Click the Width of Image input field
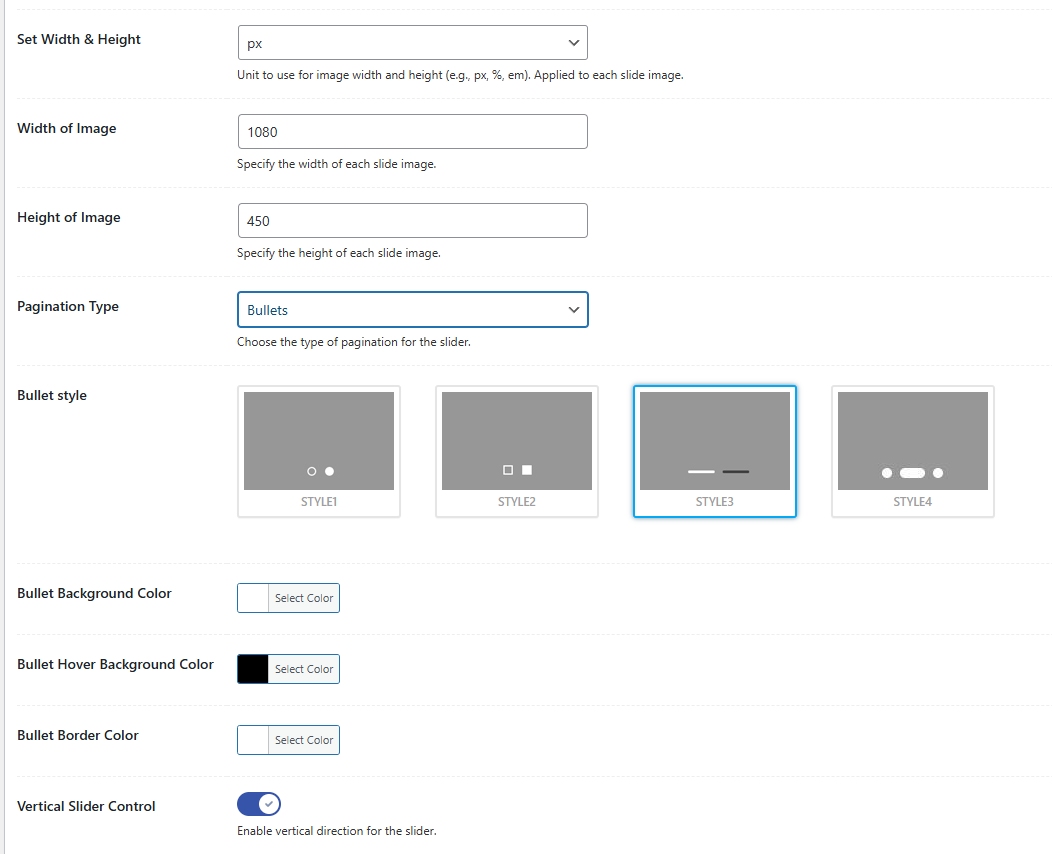 coord(412,131)
